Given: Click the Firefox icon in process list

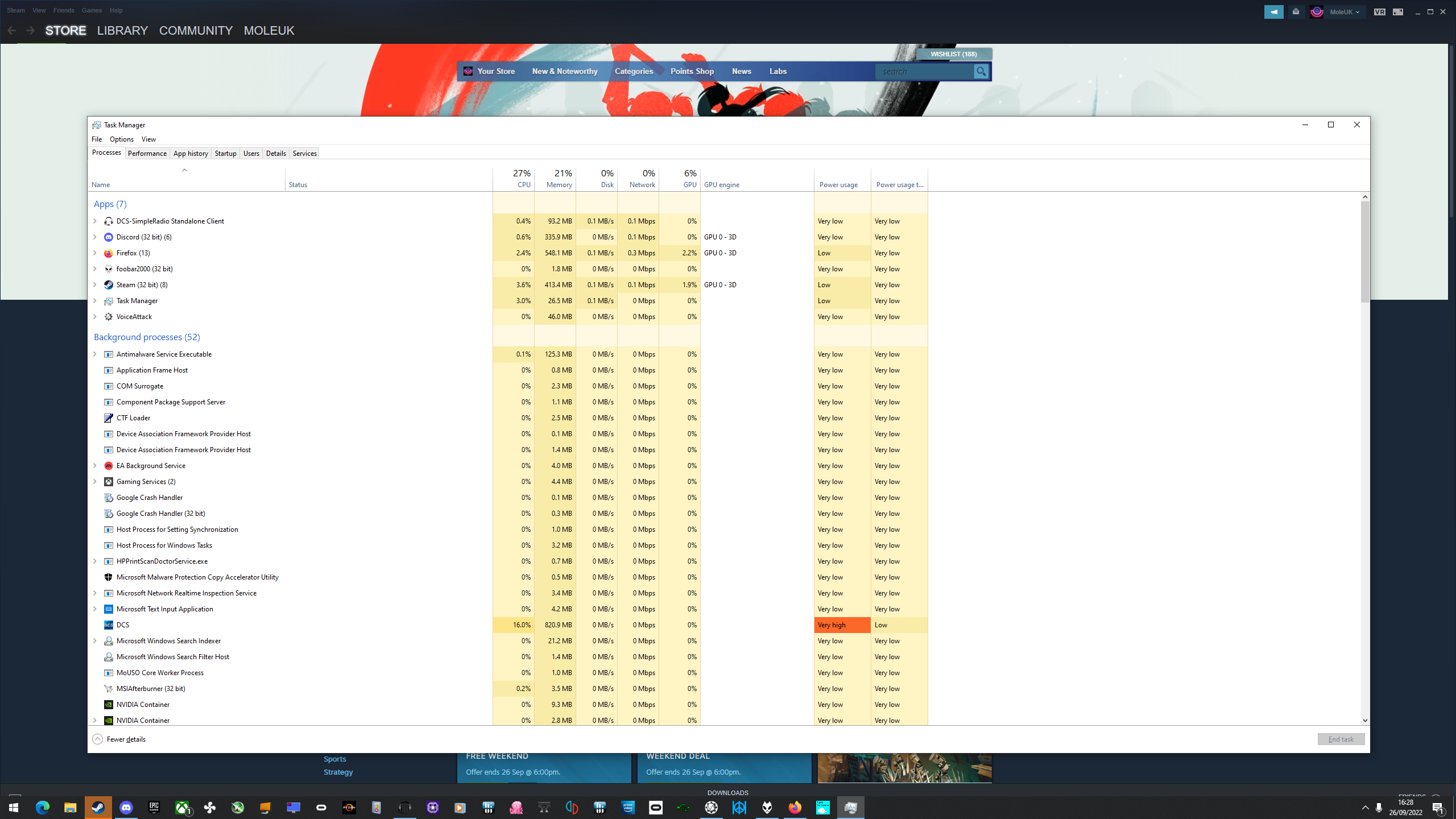Looking at the screenshot, I should (109, 253).
